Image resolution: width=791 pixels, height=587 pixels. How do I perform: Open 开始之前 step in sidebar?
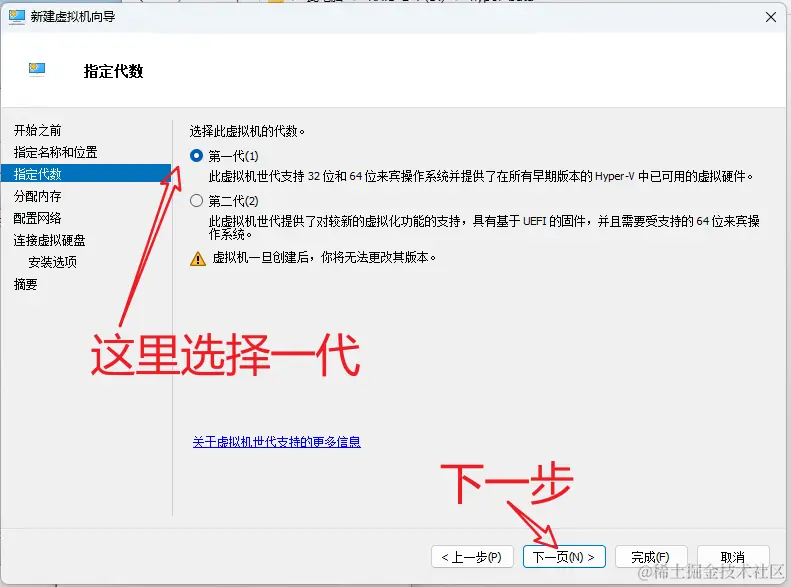point(37,131)
